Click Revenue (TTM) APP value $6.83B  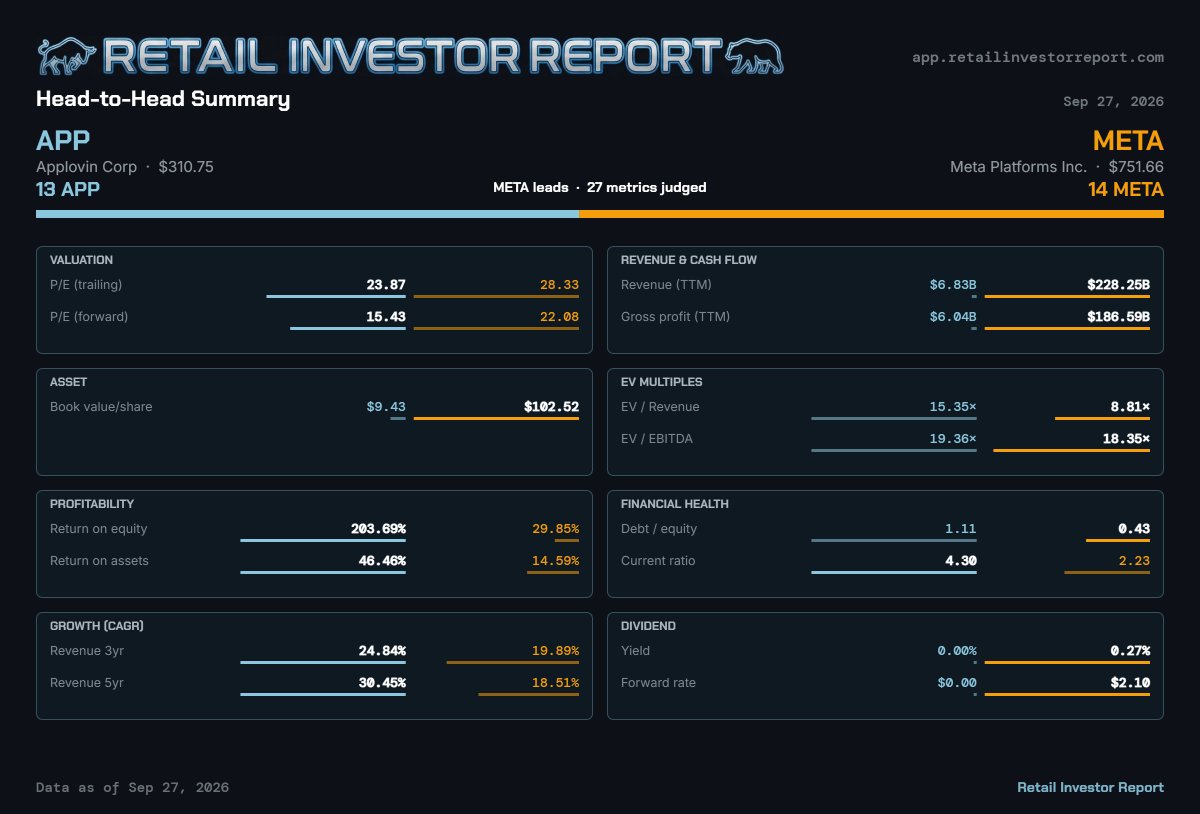click(953, 285)
